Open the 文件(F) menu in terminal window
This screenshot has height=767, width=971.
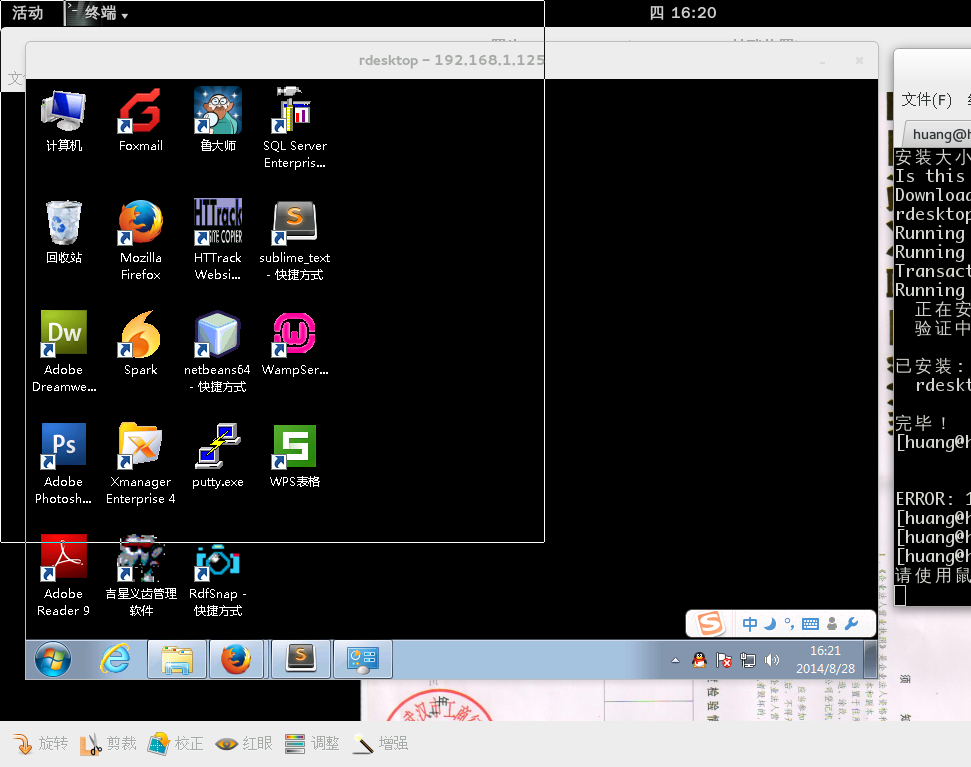(926, 100)
